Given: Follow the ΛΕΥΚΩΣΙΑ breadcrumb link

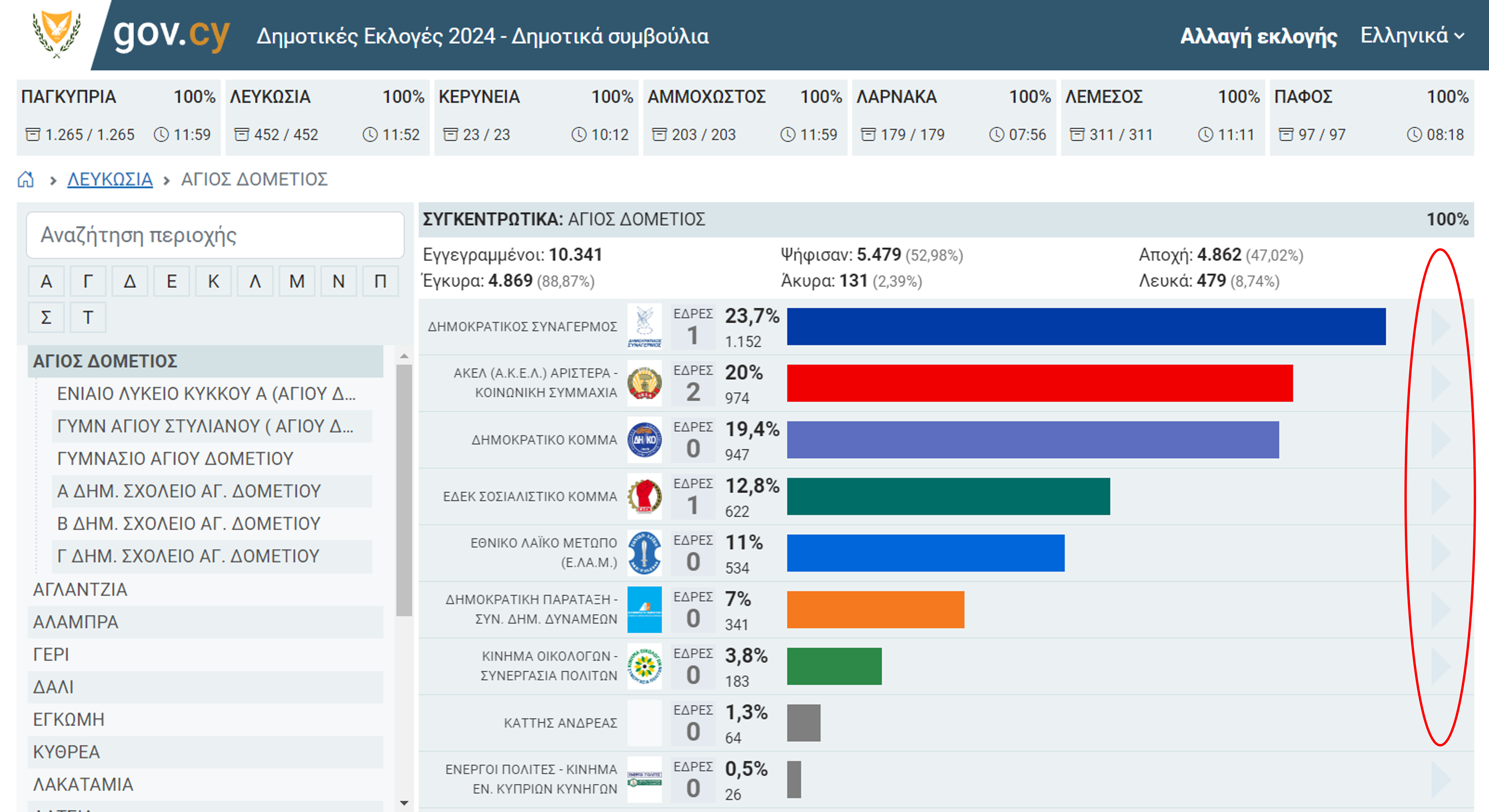Looking at the screenshot, I should 110,179.
